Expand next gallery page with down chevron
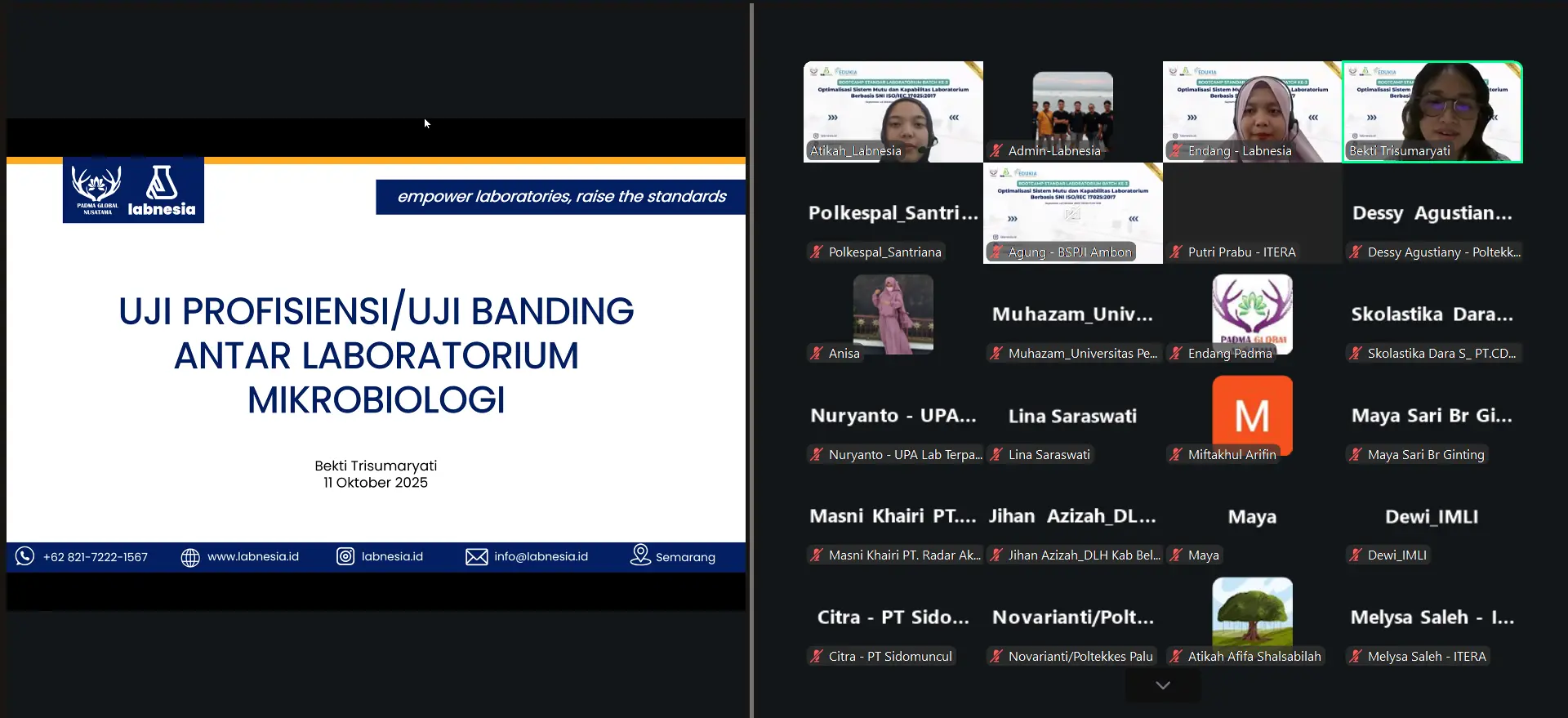1568x718 pixels. coord(1163,685)
